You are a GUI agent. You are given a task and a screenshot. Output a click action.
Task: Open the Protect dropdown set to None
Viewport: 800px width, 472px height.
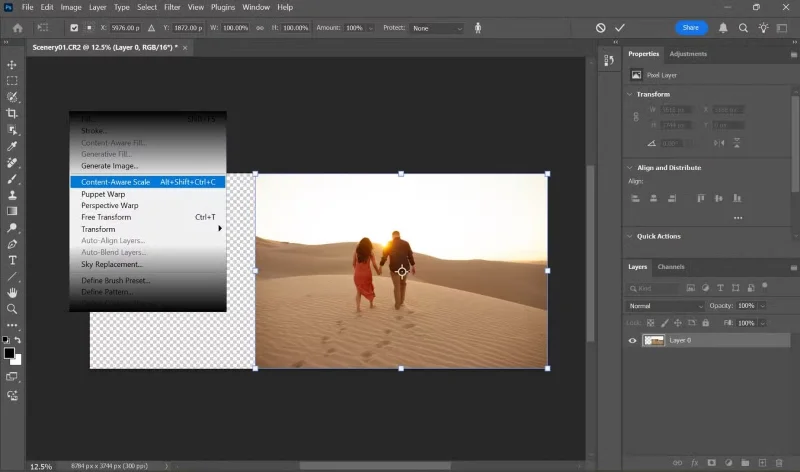pos(437,28)
